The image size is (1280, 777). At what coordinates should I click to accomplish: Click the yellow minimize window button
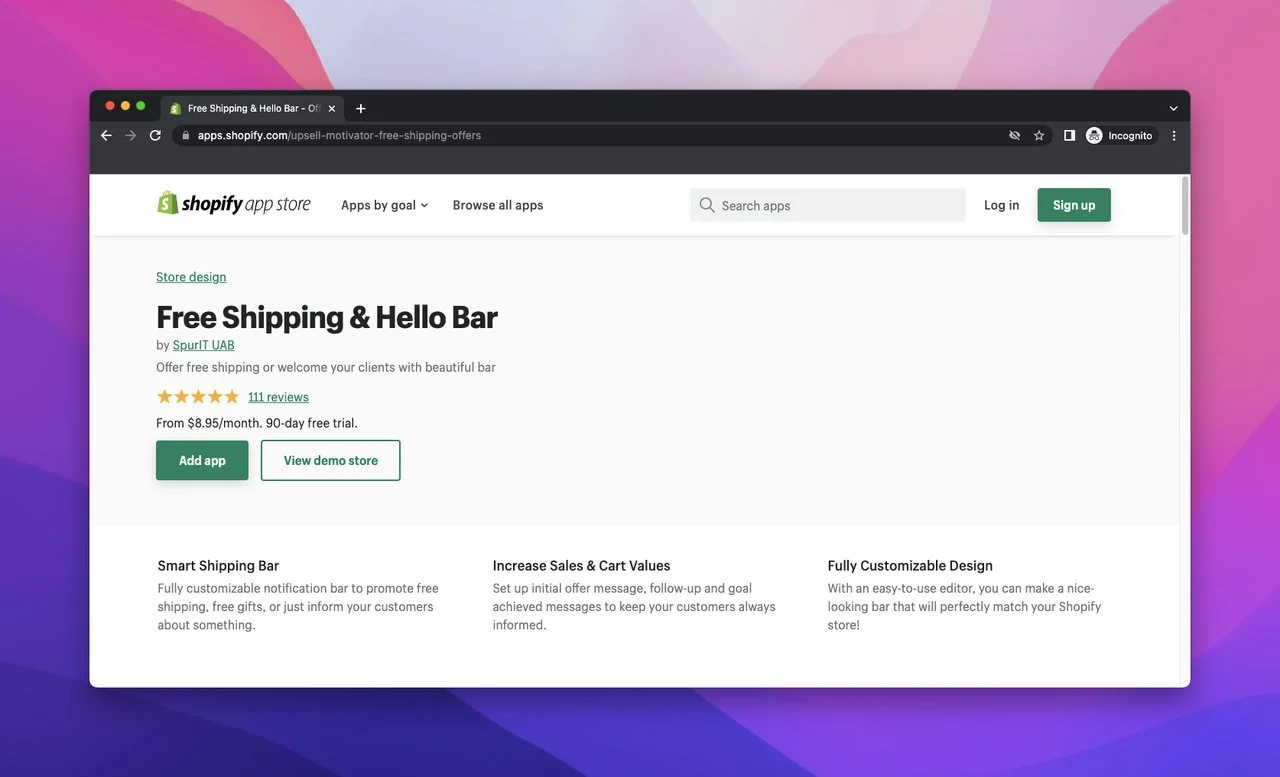pyautogui.click(x=125, y=106)
